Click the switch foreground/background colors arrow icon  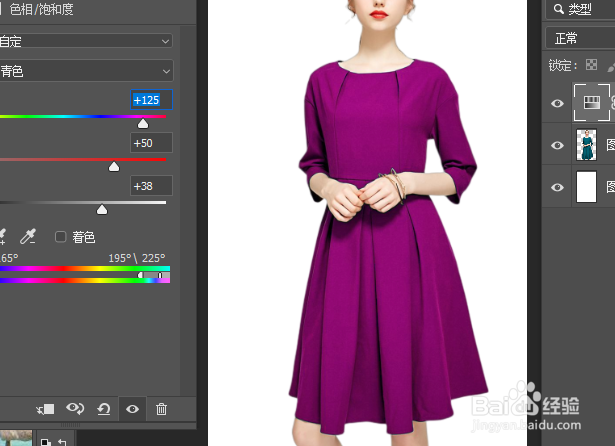(62, 442)
